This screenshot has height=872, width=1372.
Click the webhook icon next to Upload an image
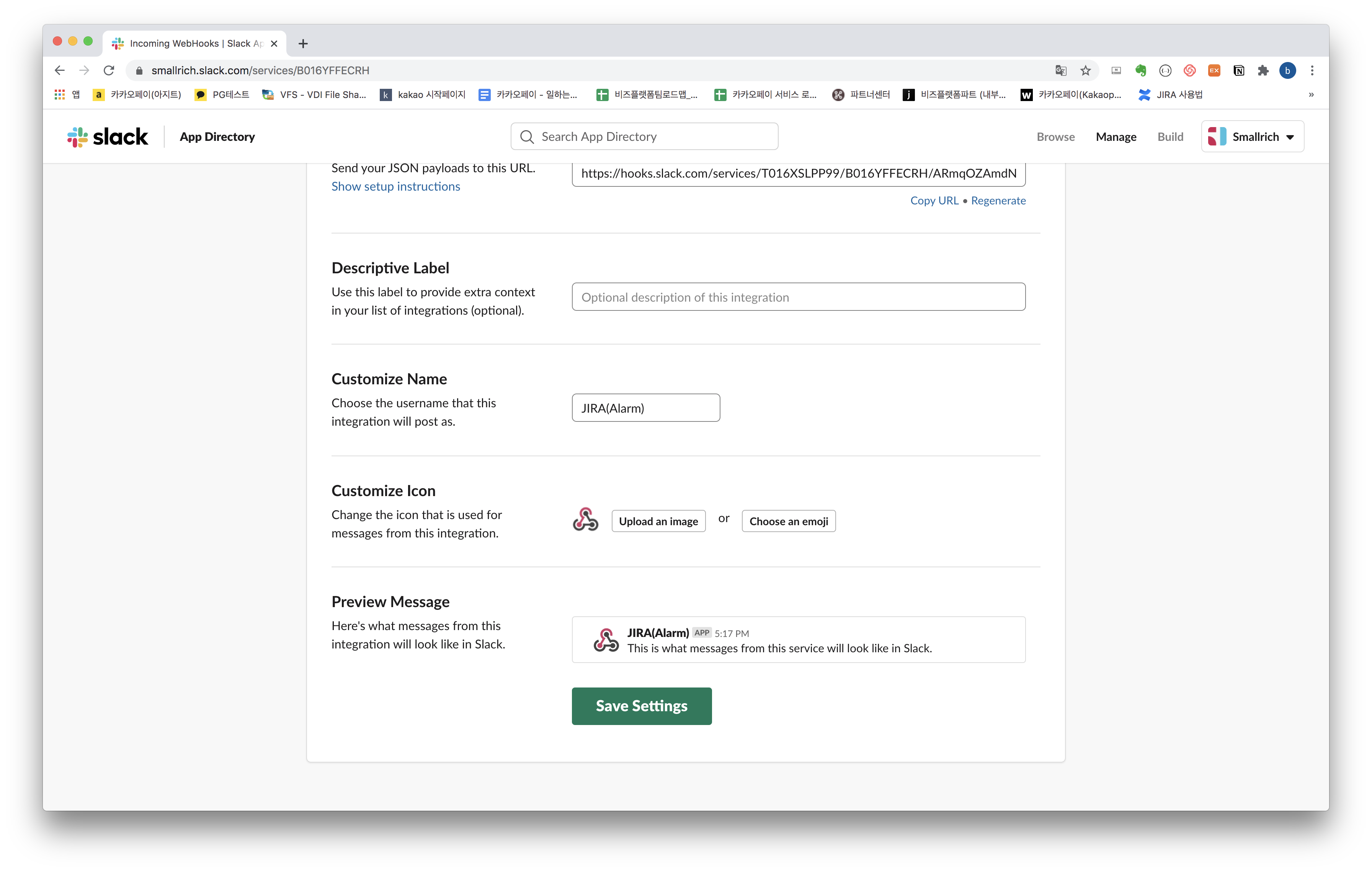tap(585, 519)
